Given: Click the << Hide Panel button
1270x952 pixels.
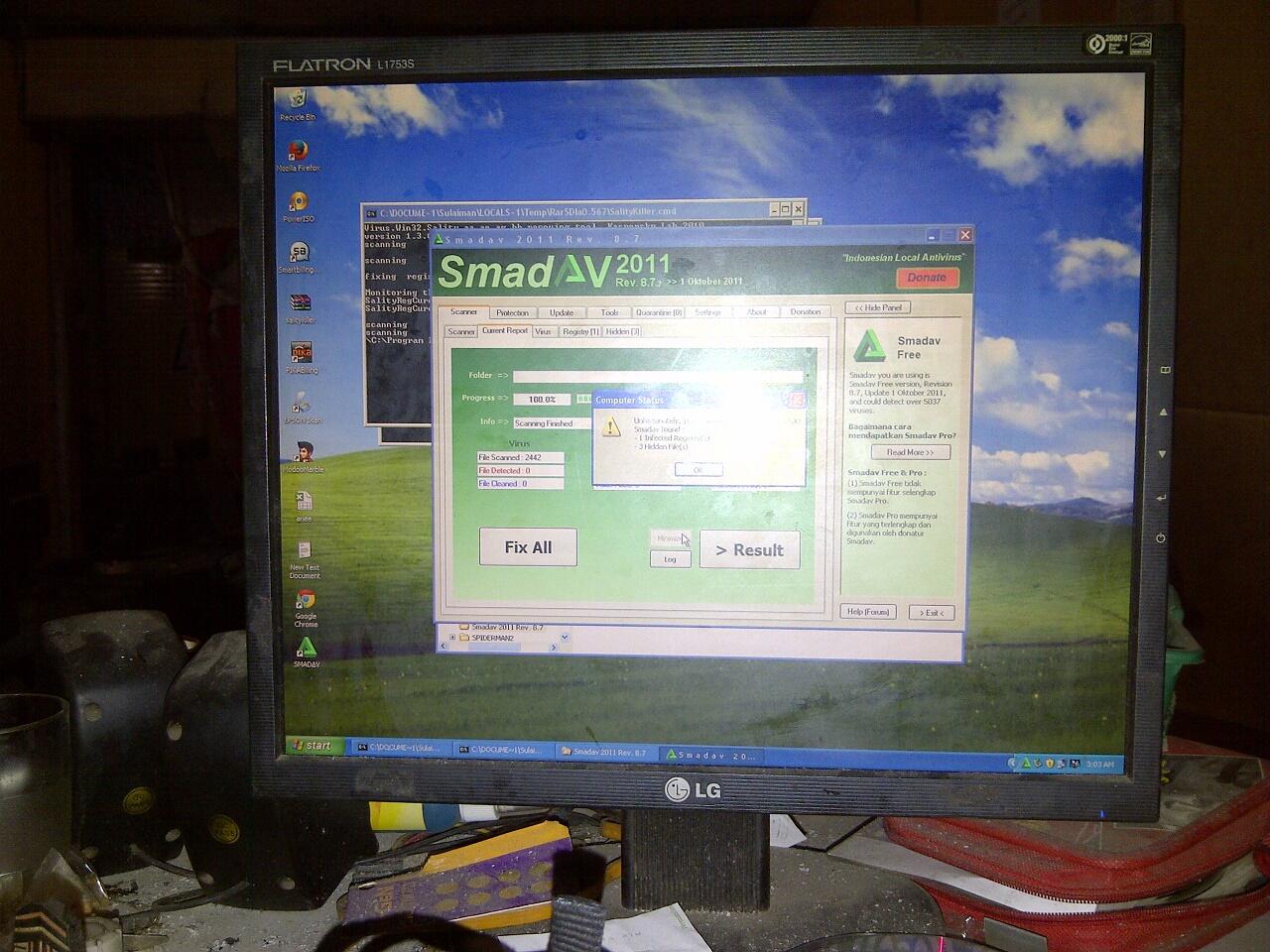Looking at the screenshot, I should (x=878, y=307).
